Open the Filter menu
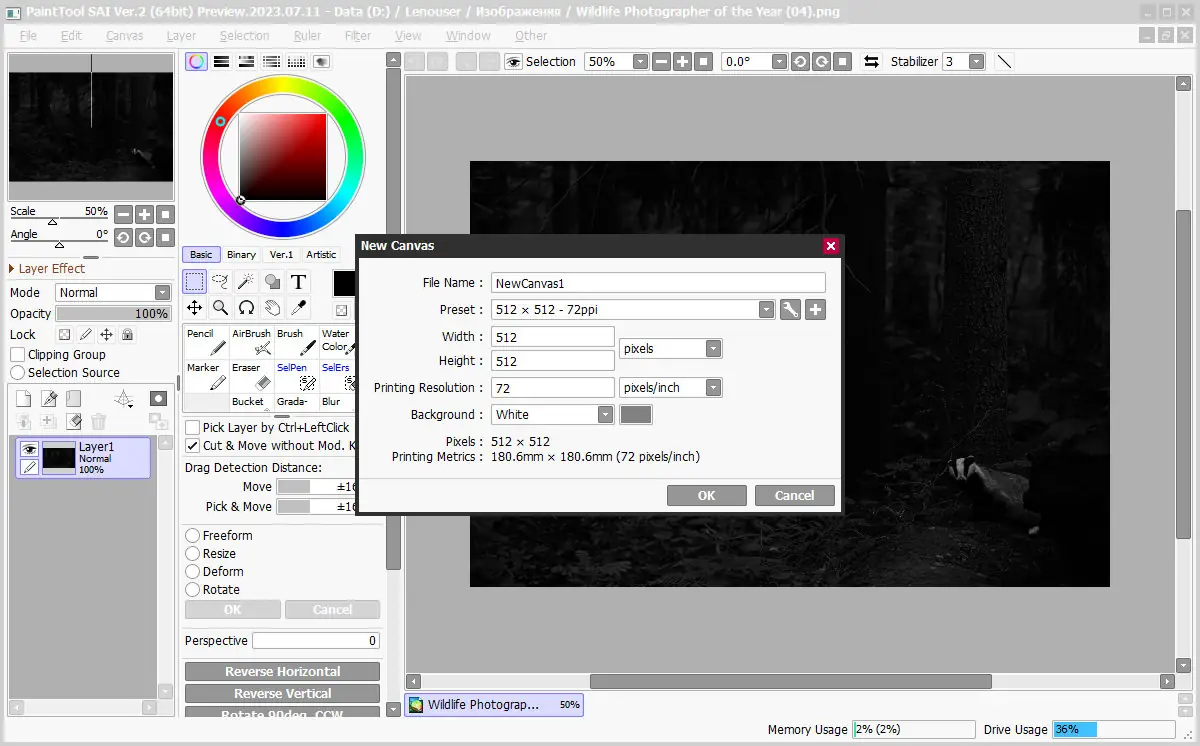 pyautogui.click(x=358, y=35)
